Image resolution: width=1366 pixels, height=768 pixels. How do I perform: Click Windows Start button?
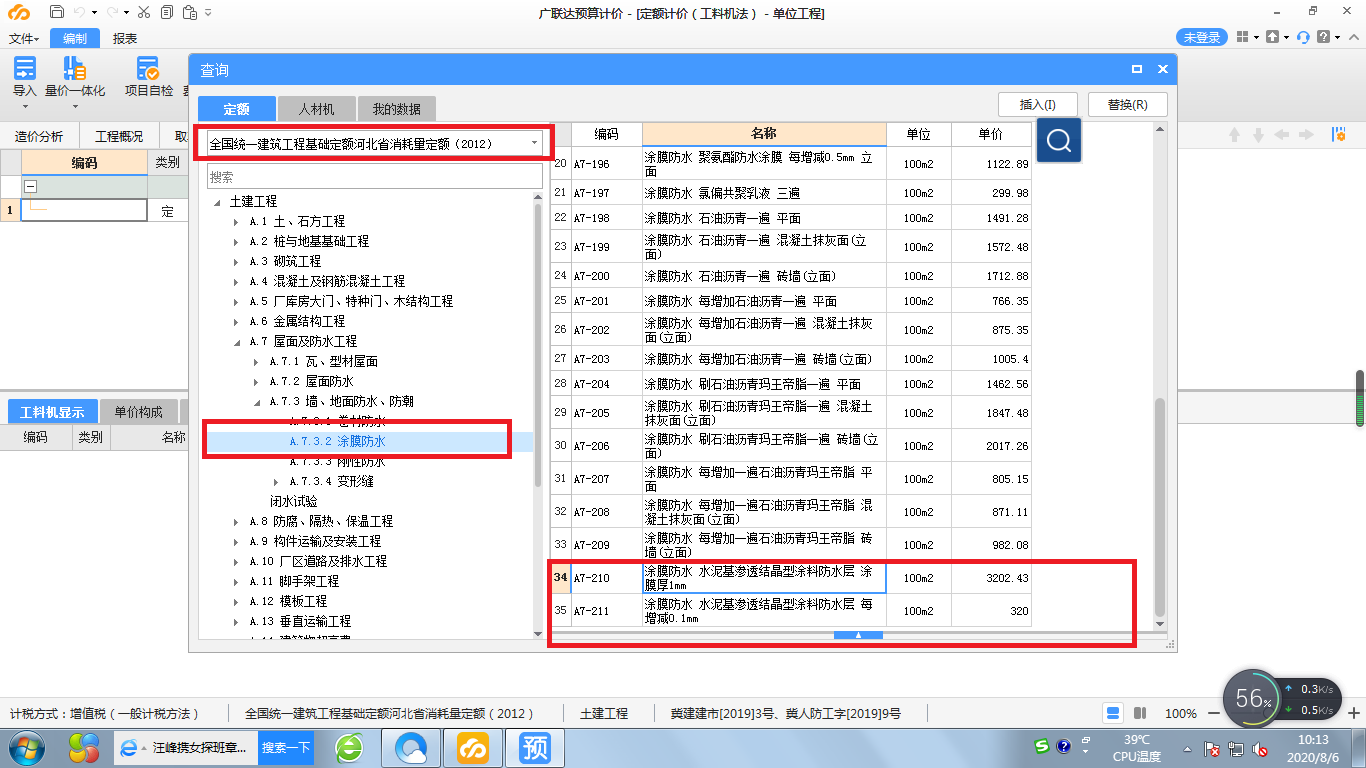27,747
